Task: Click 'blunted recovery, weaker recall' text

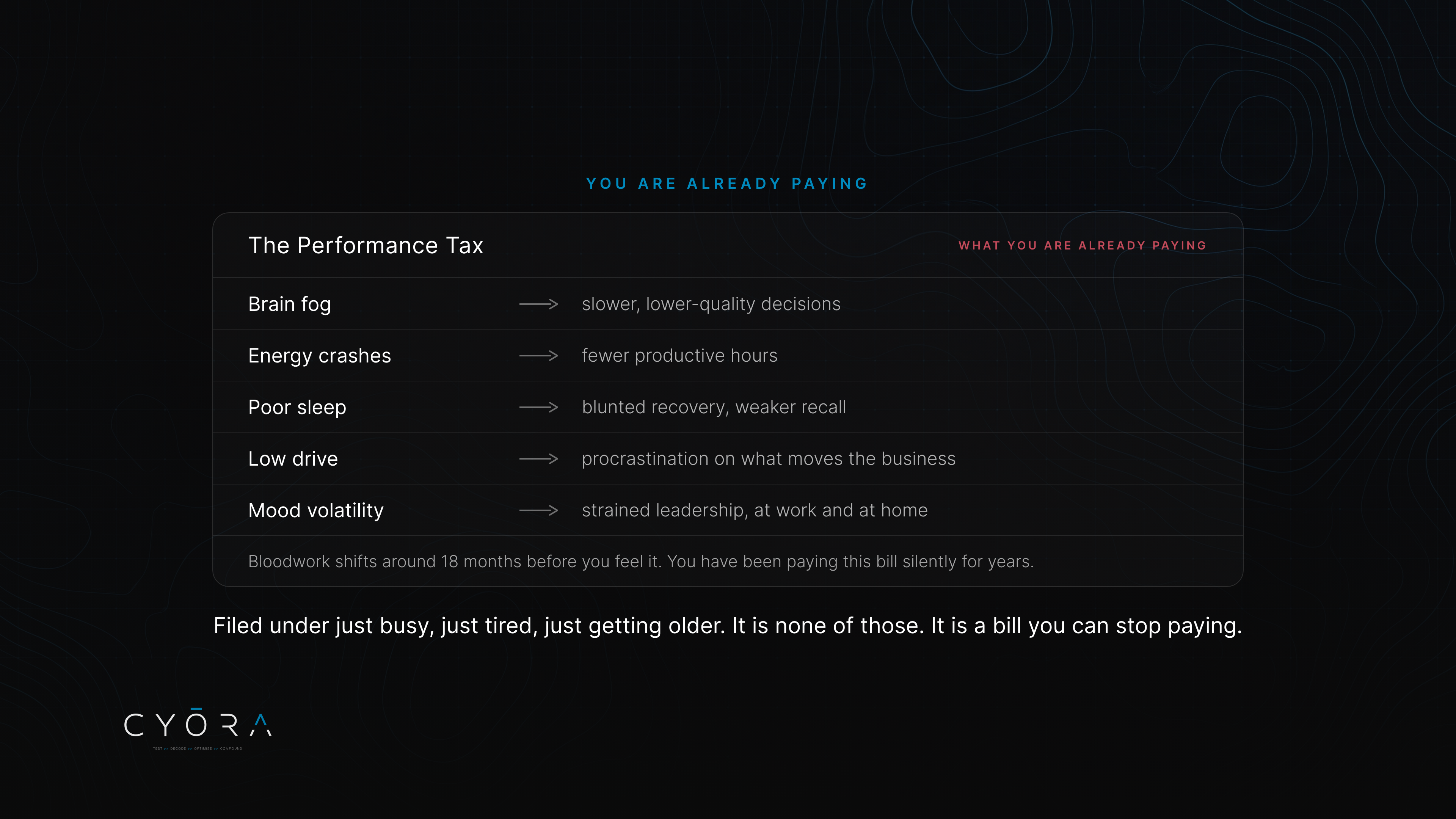Action: [714, 407]
